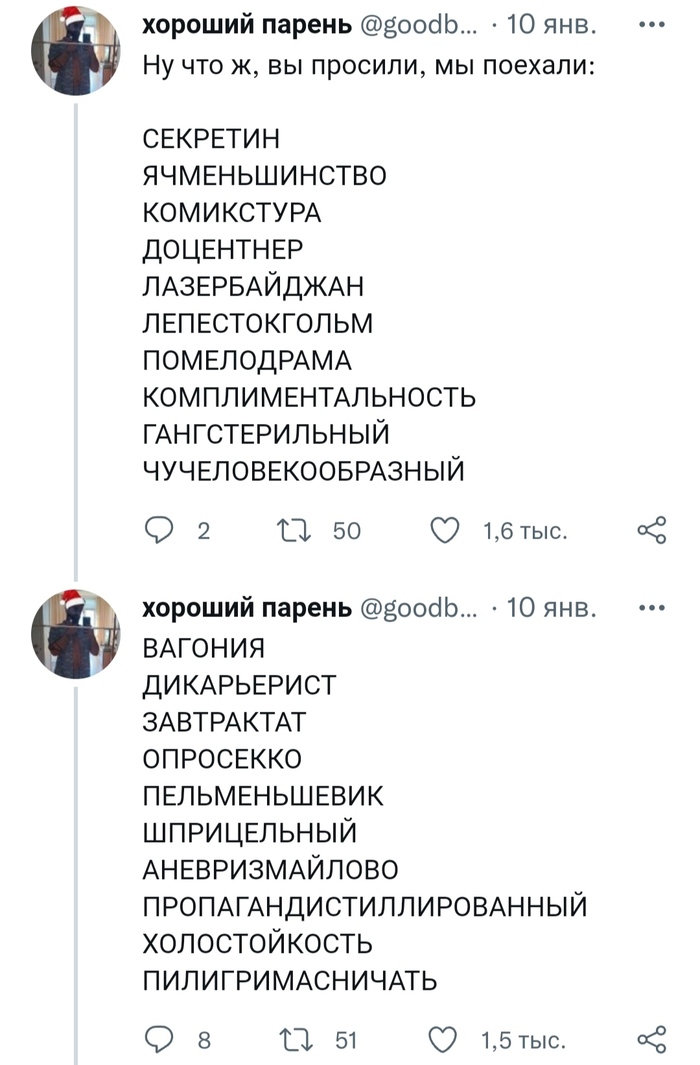
Task: Open profile picture on the second tweet
Action: [x=76, y=634]
